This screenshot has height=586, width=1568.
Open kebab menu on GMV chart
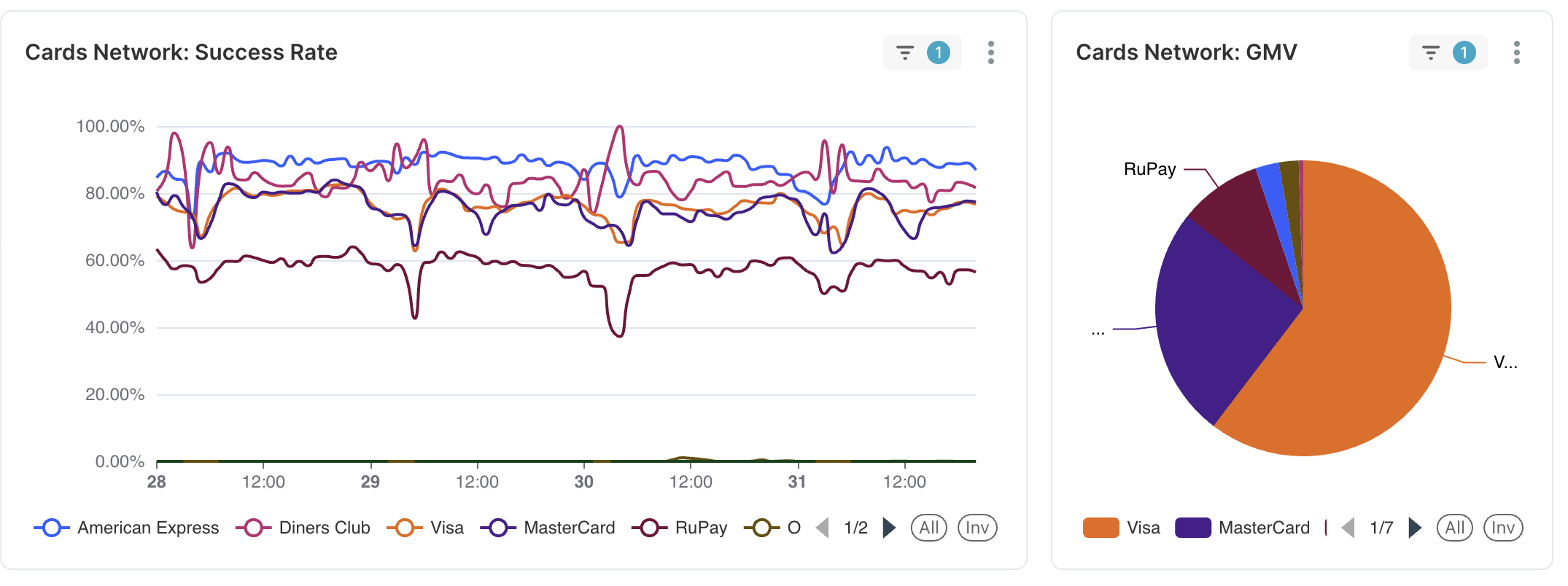1516,52
